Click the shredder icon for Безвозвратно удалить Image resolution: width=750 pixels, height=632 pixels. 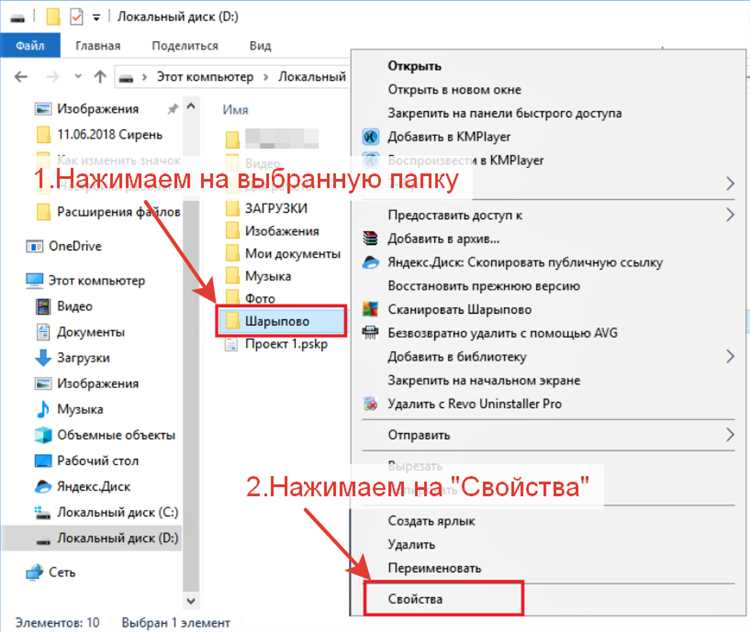pos(370,333)
